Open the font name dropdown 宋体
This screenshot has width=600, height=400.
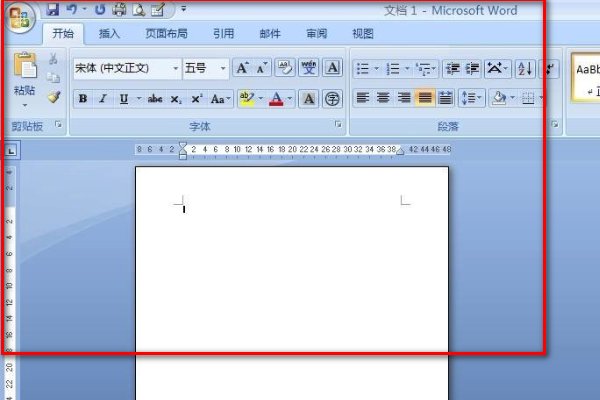(x=176, y=69)
